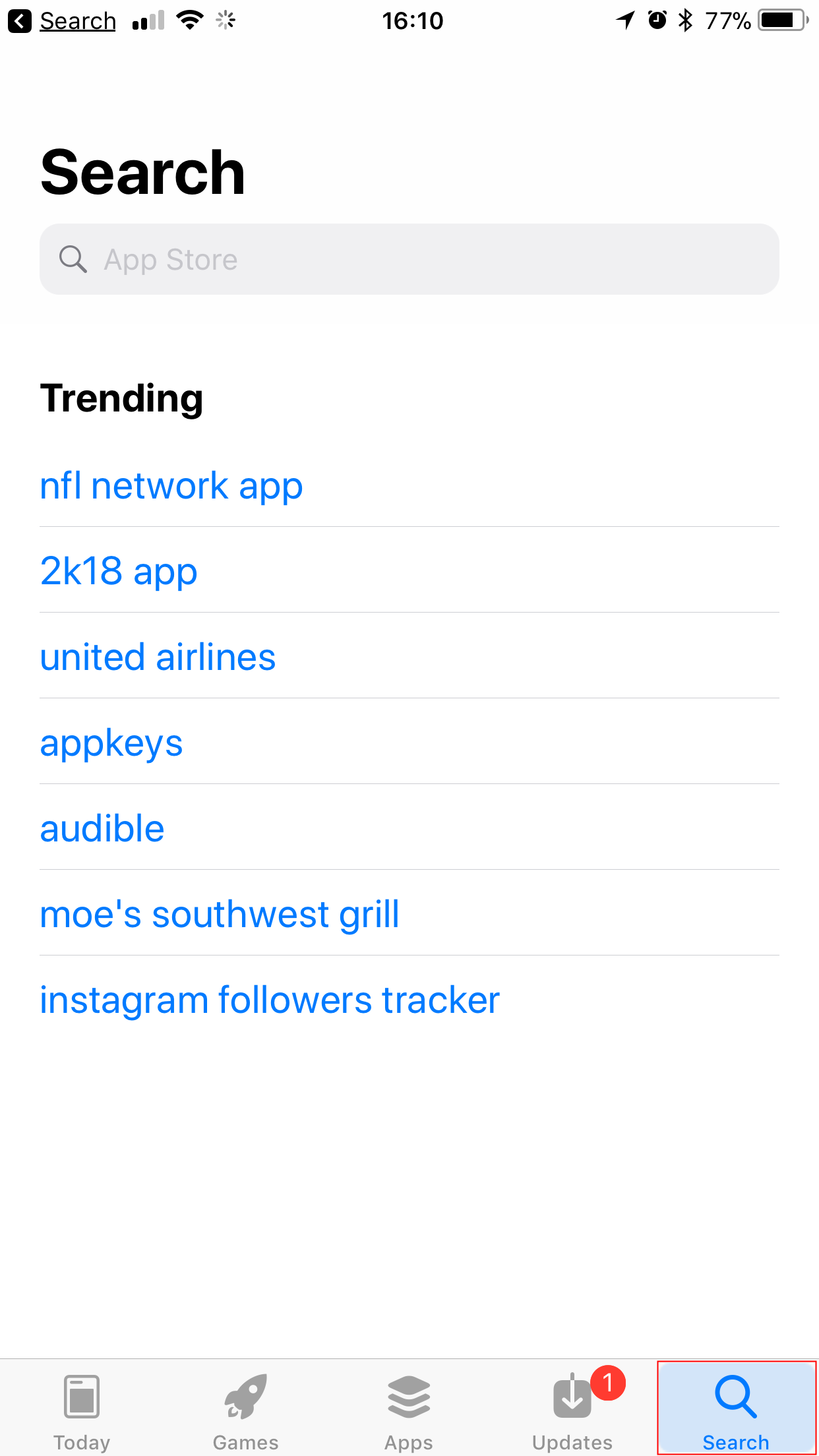Tap the Bluetooth status icon
The height and width of the screenshot is (1456, 819).
[686, 20]
